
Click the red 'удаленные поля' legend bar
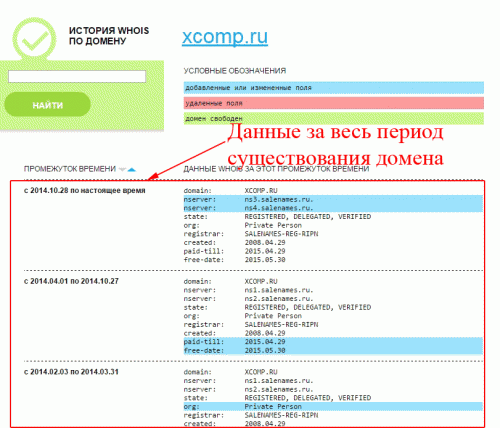pos(333,103)
